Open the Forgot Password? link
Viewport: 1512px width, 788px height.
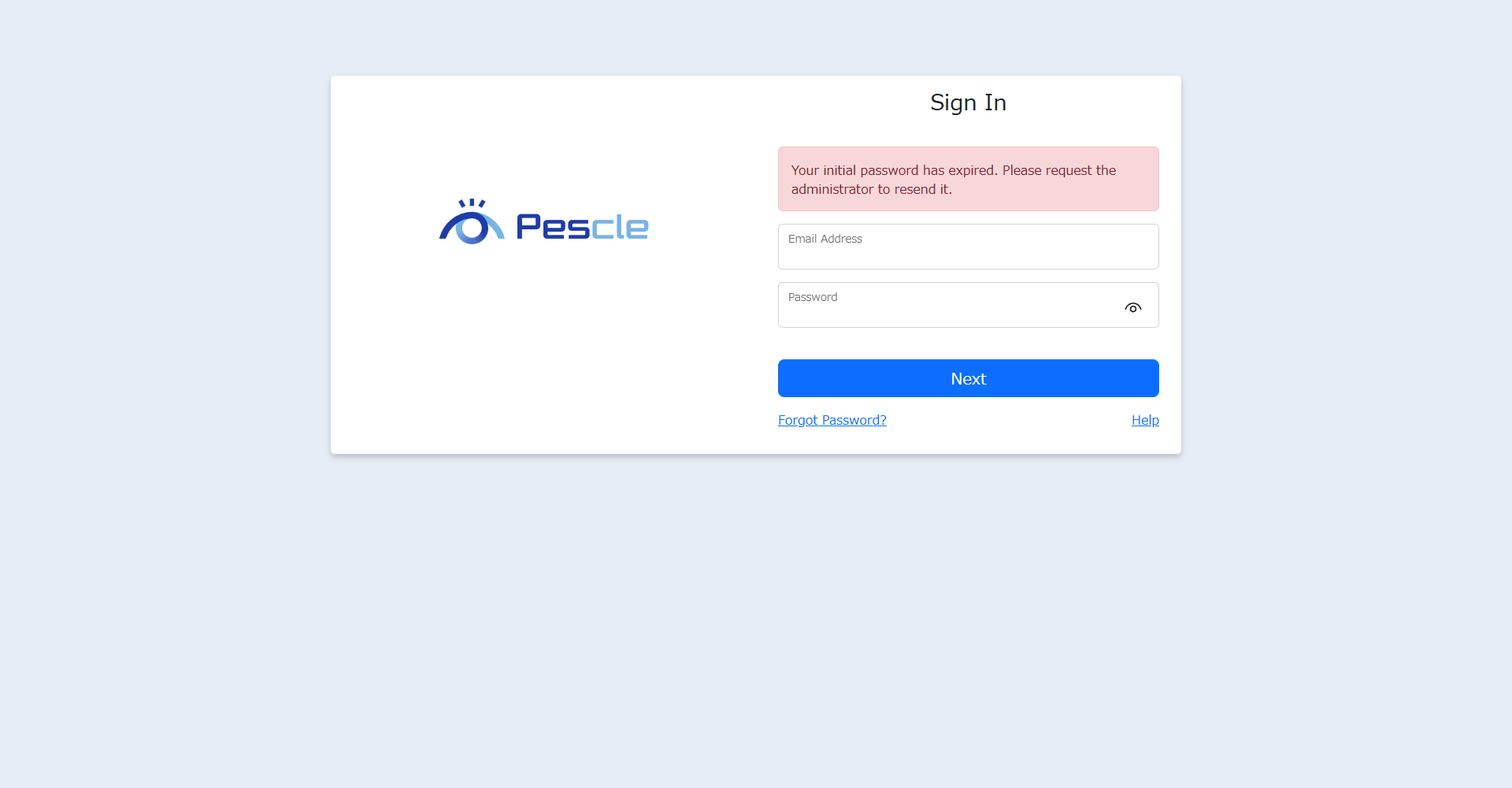(x=832, y=420)
